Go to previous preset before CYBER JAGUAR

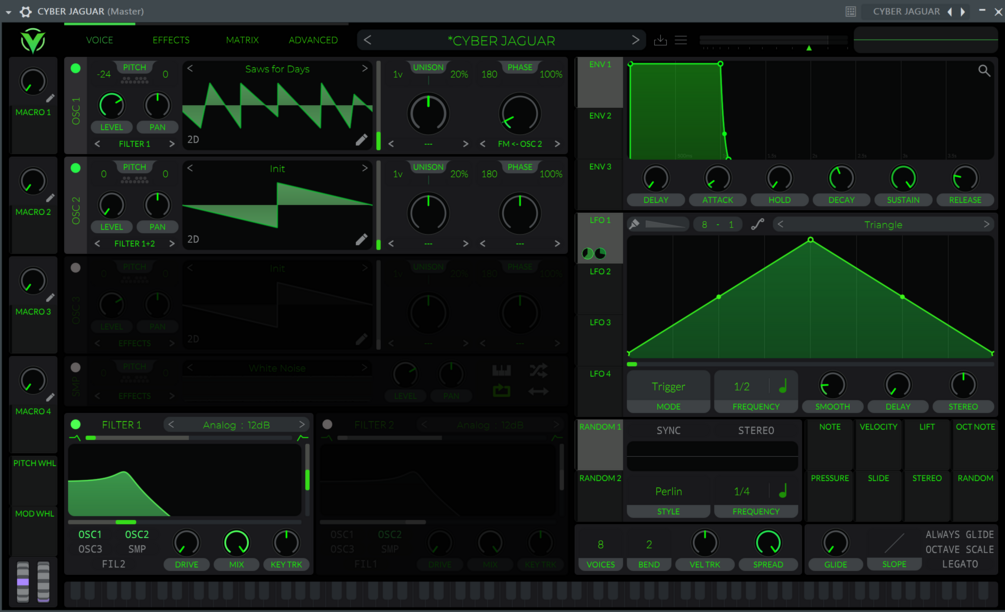pos(367,40)
